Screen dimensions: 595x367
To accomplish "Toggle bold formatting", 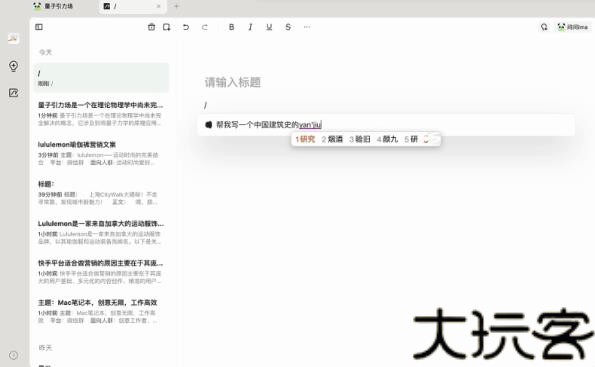I will tap(231, 27).
